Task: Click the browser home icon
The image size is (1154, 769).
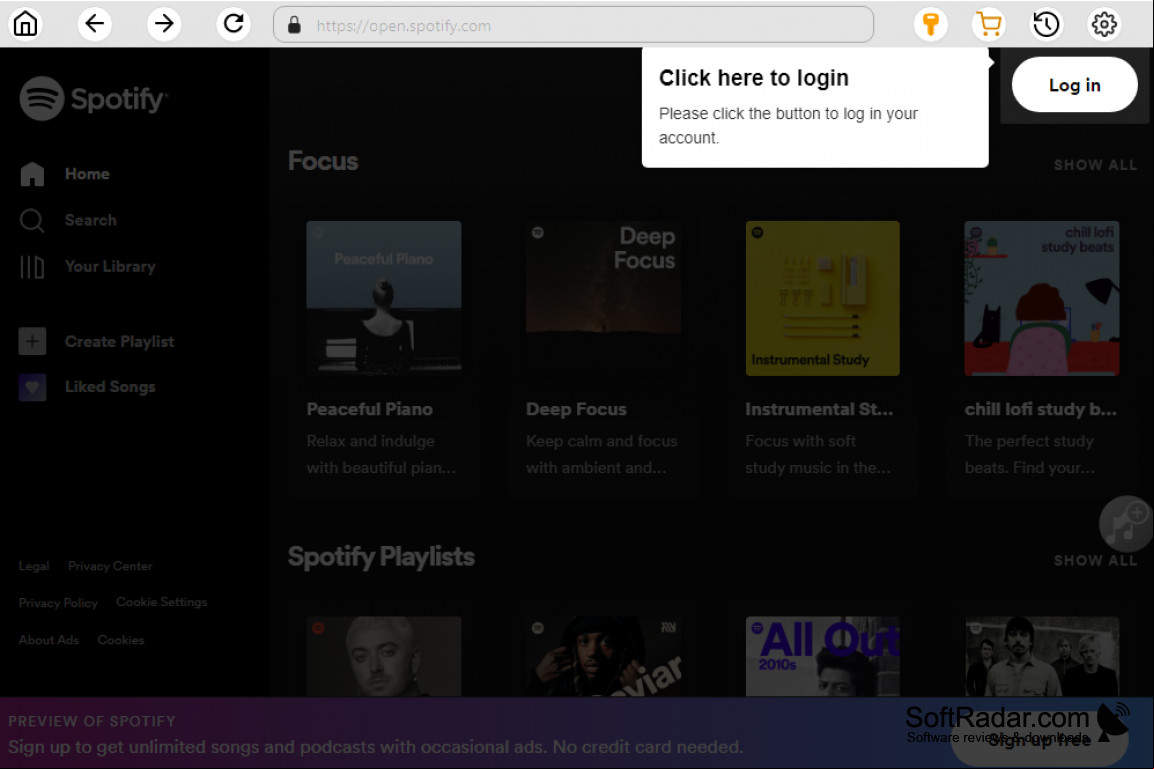Action: tap(26, 24)
